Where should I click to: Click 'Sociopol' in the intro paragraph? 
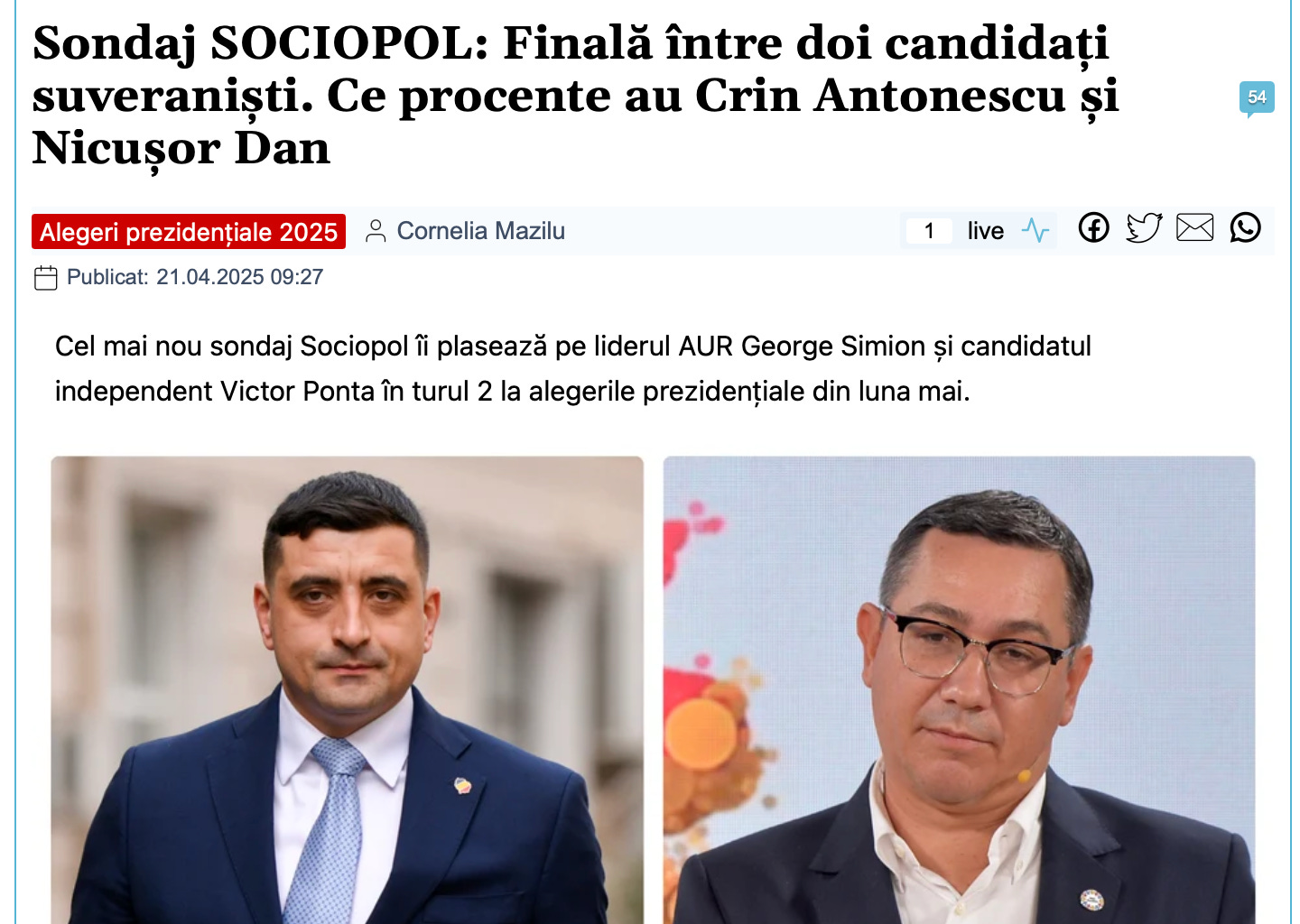355,346
